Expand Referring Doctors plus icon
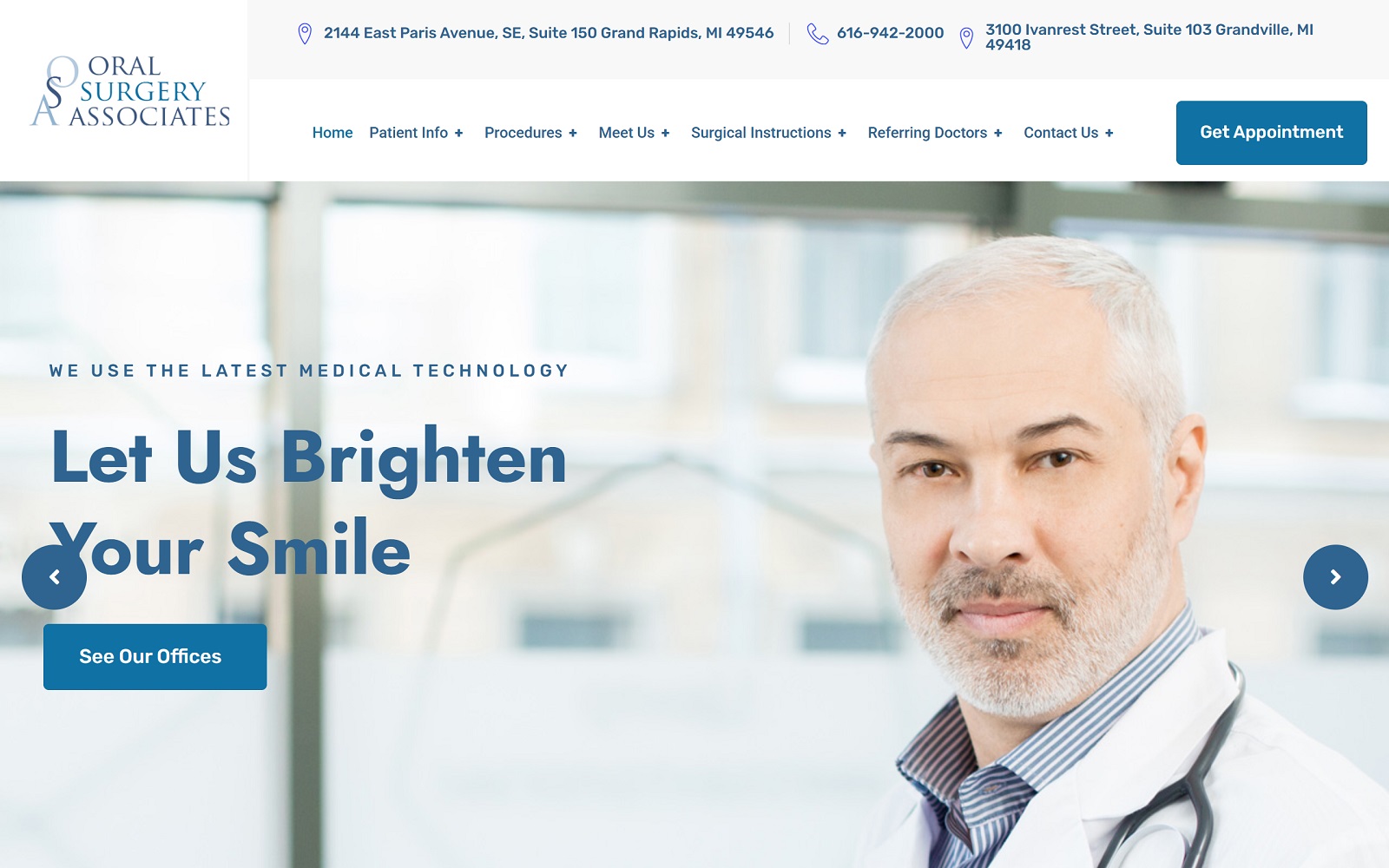 997,133
